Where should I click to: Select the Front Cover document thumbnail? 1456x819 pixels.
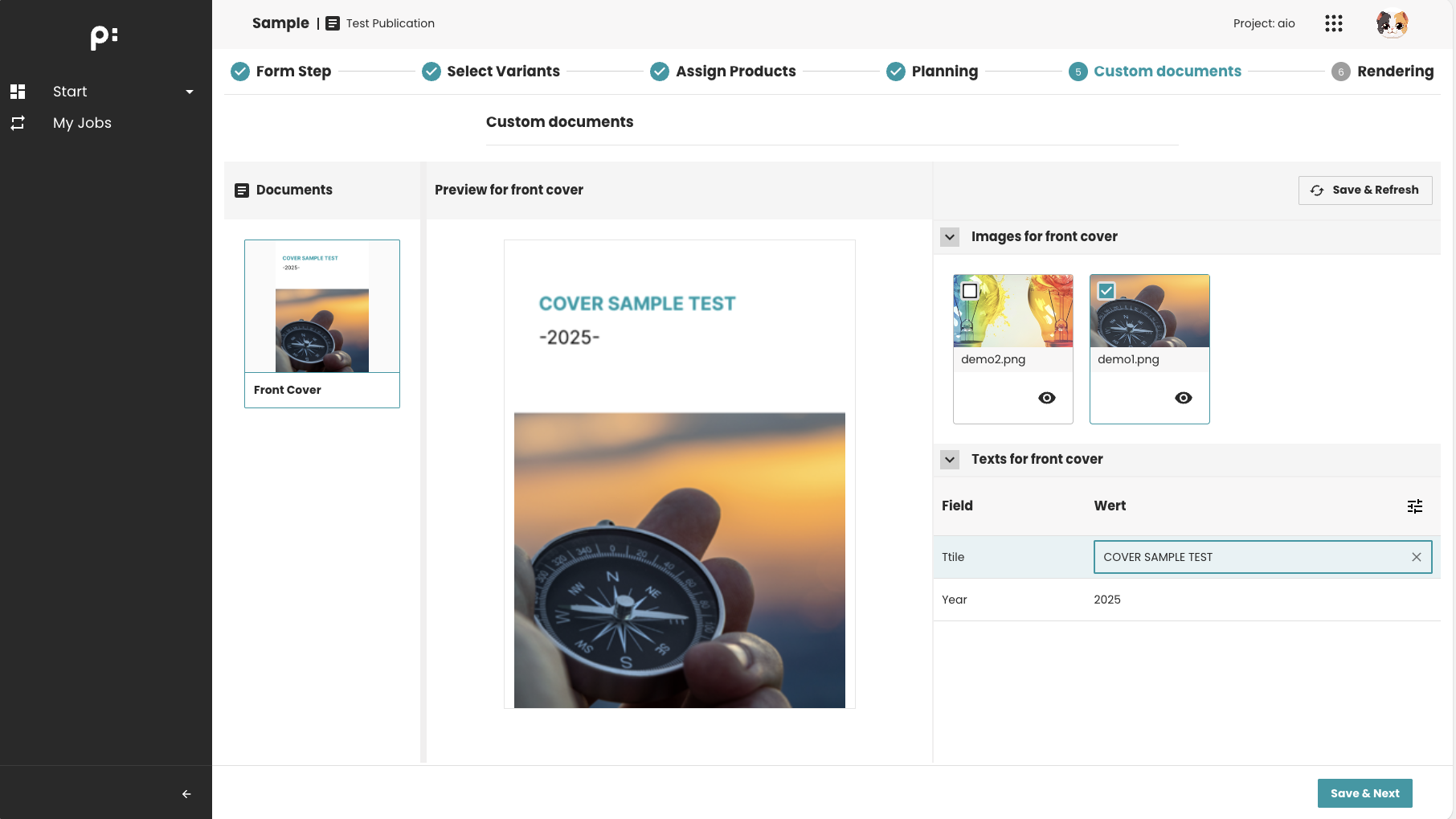click(322, 323)
